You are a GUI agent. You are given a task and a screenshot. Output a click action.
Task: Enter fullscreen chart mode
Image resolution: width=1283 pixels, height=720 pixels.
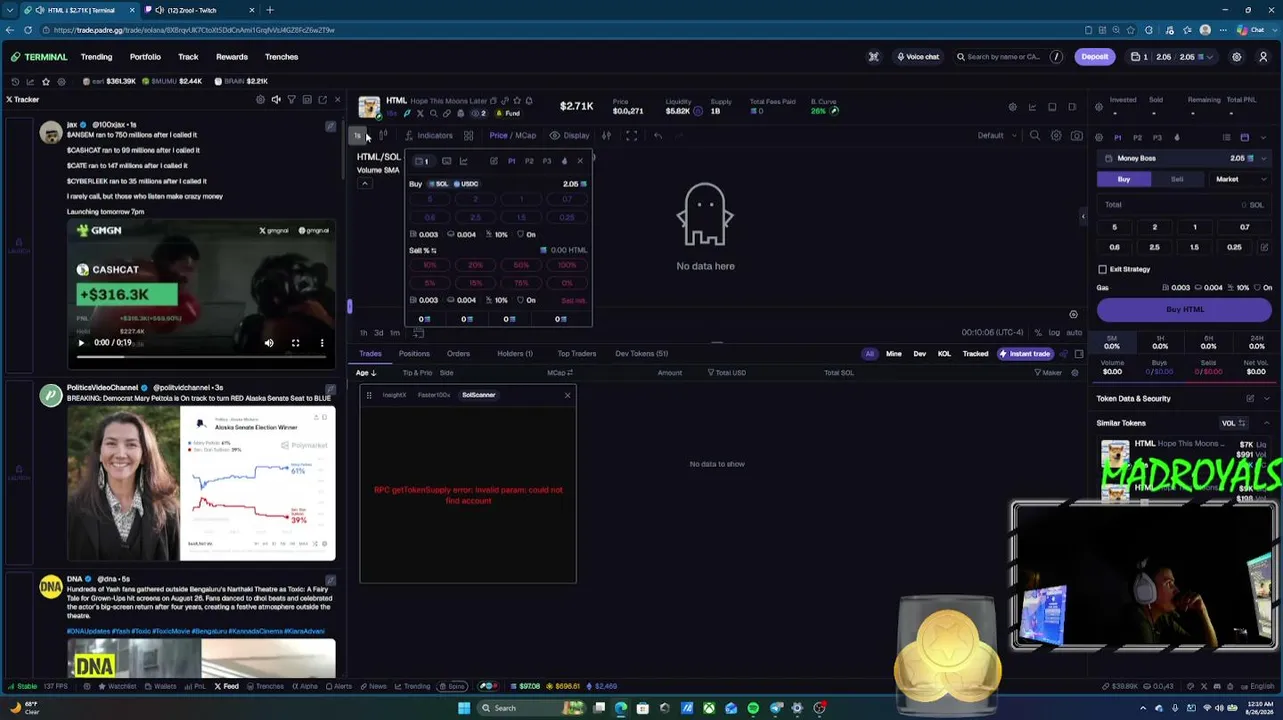tap(631, 135)
